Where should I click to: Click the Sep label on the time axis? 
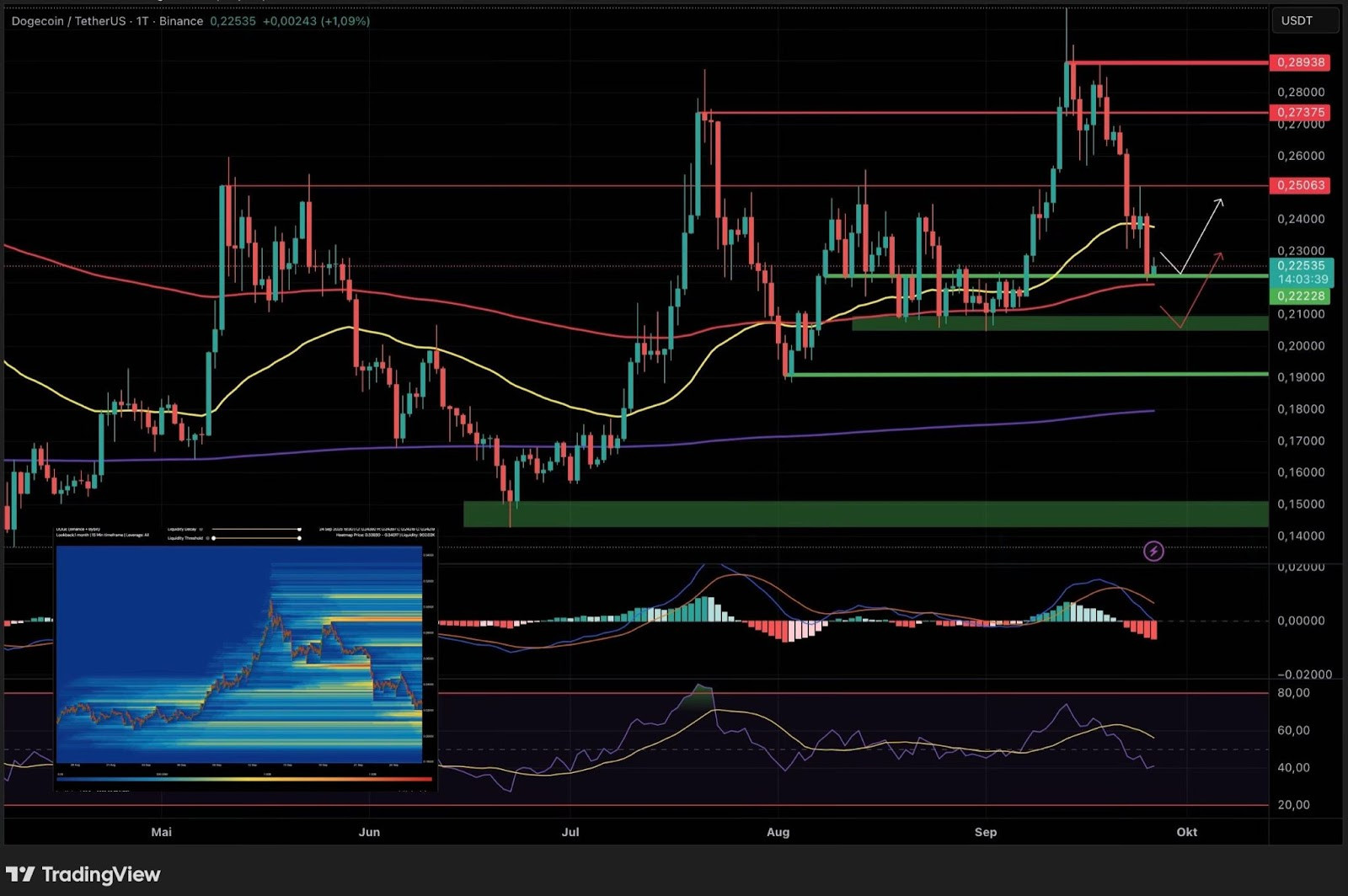(x=985, y=832)
